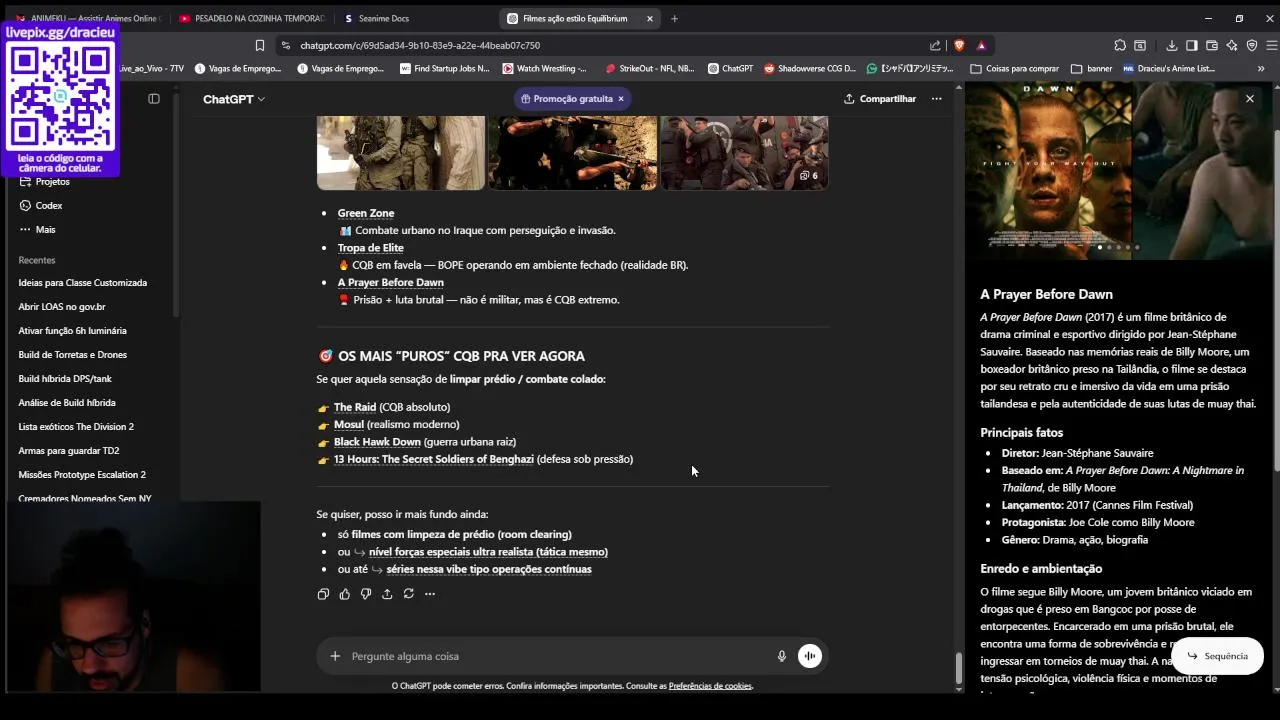
Task: Open the middle soldiers image thumbnail
Action: [573, 152]
